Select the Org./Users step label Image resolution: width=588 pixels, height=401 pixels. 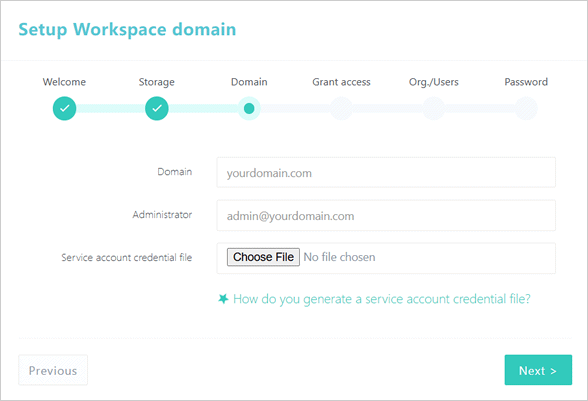(434, 82)
